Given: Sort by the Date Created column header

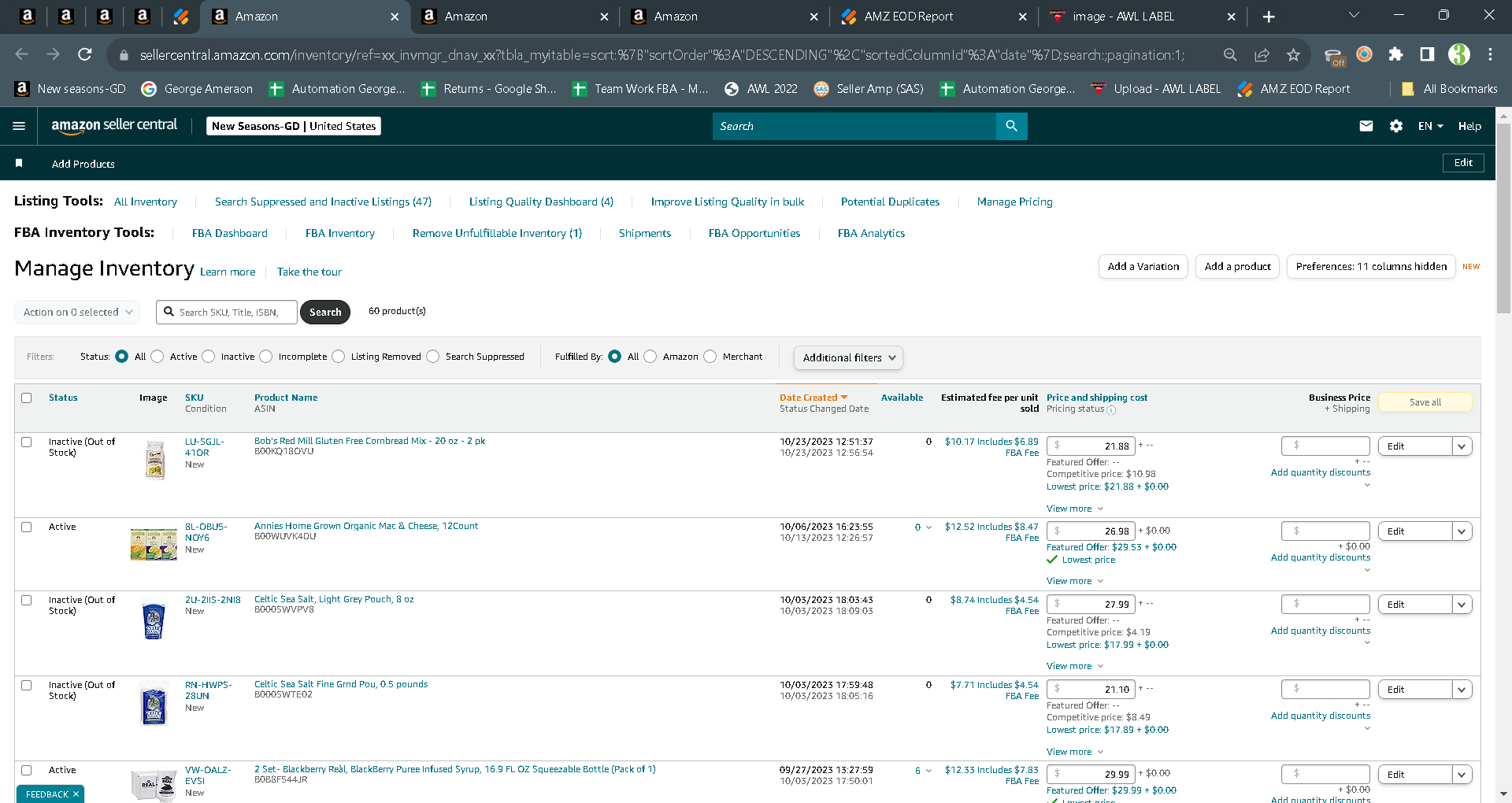Looking at the screenshot, I should pos(813,398).
